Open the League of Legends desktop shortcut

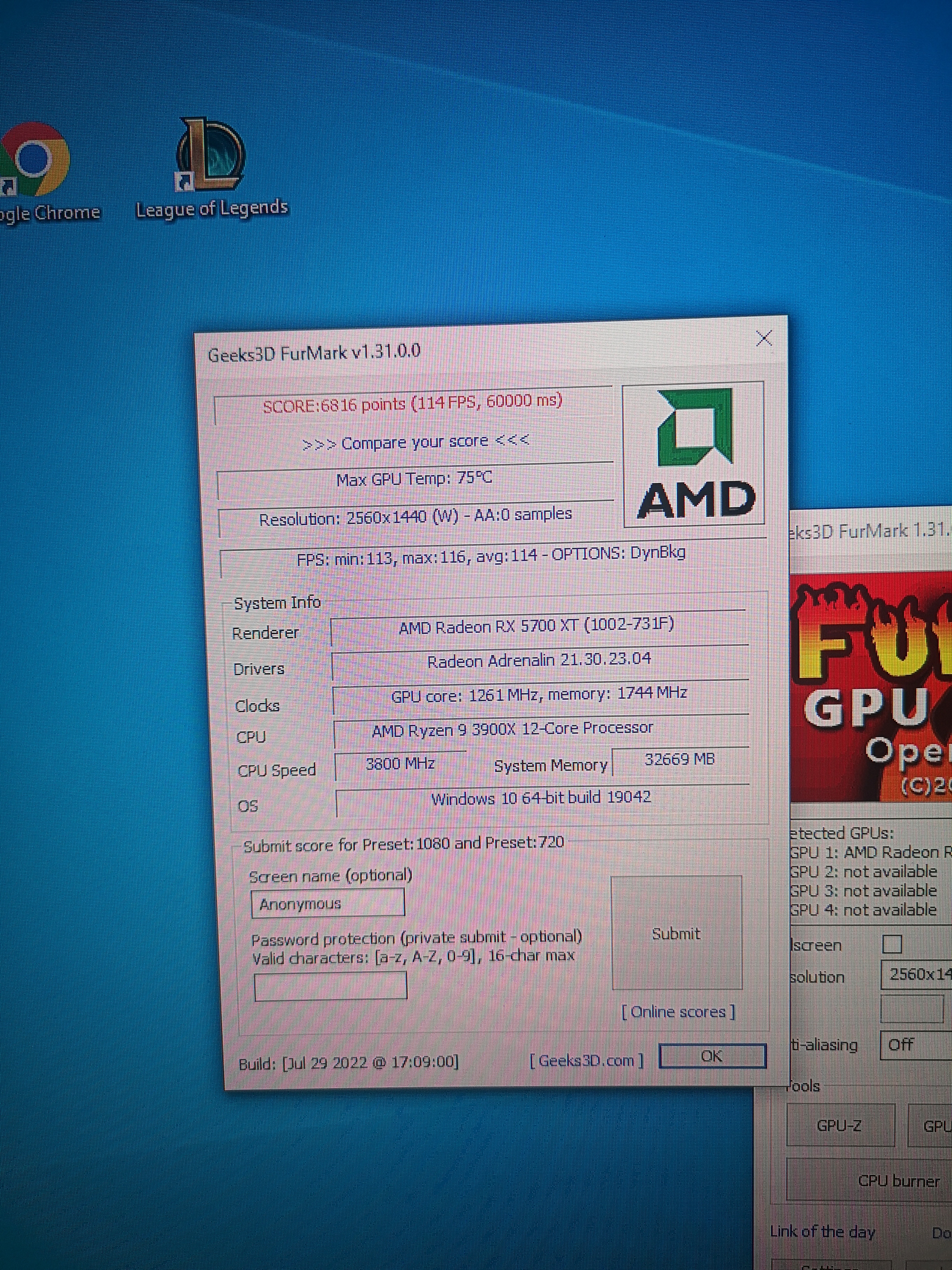(211, 158)
